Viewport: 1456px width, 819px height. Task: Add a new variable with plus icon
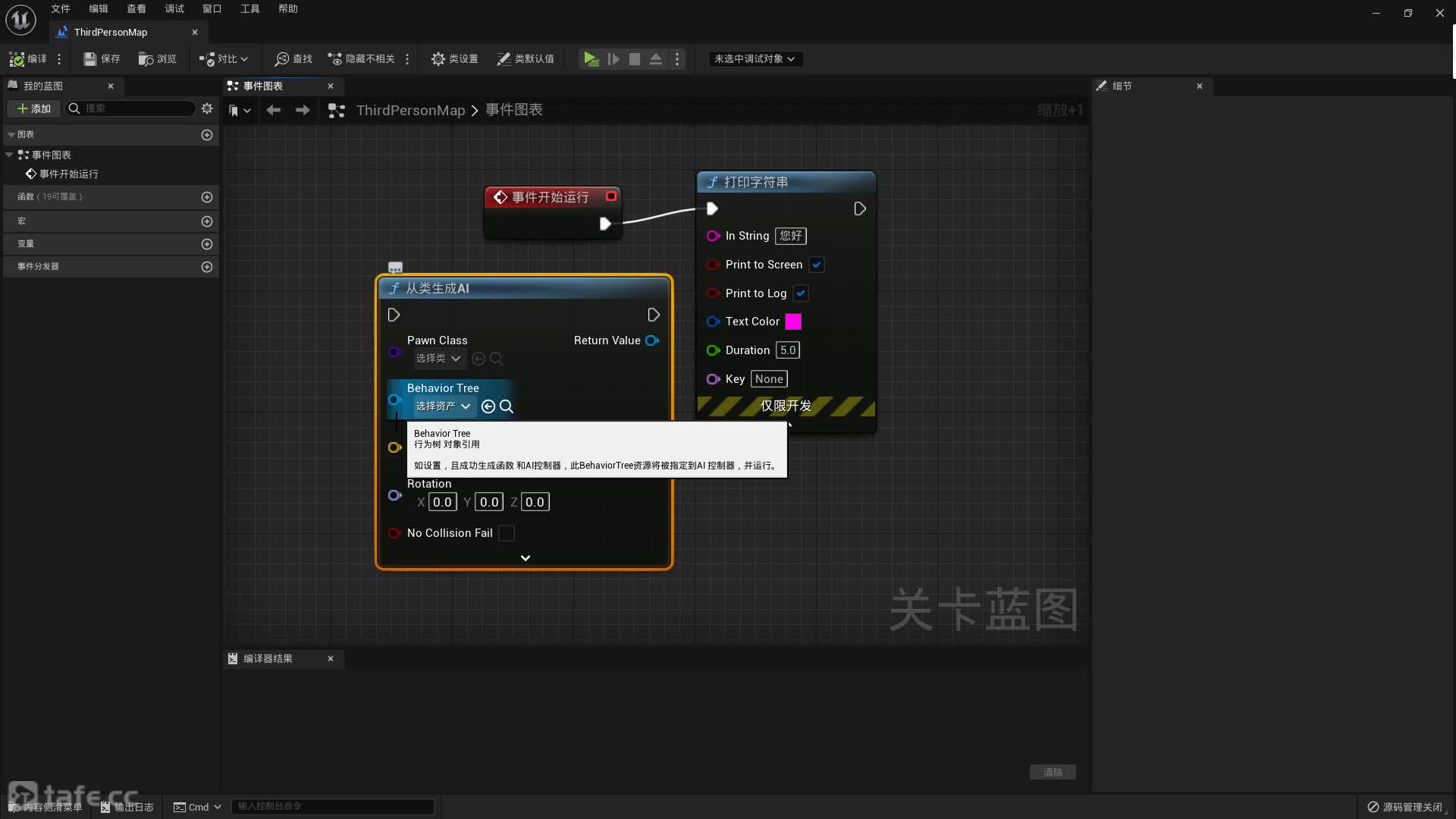(207, 243)
